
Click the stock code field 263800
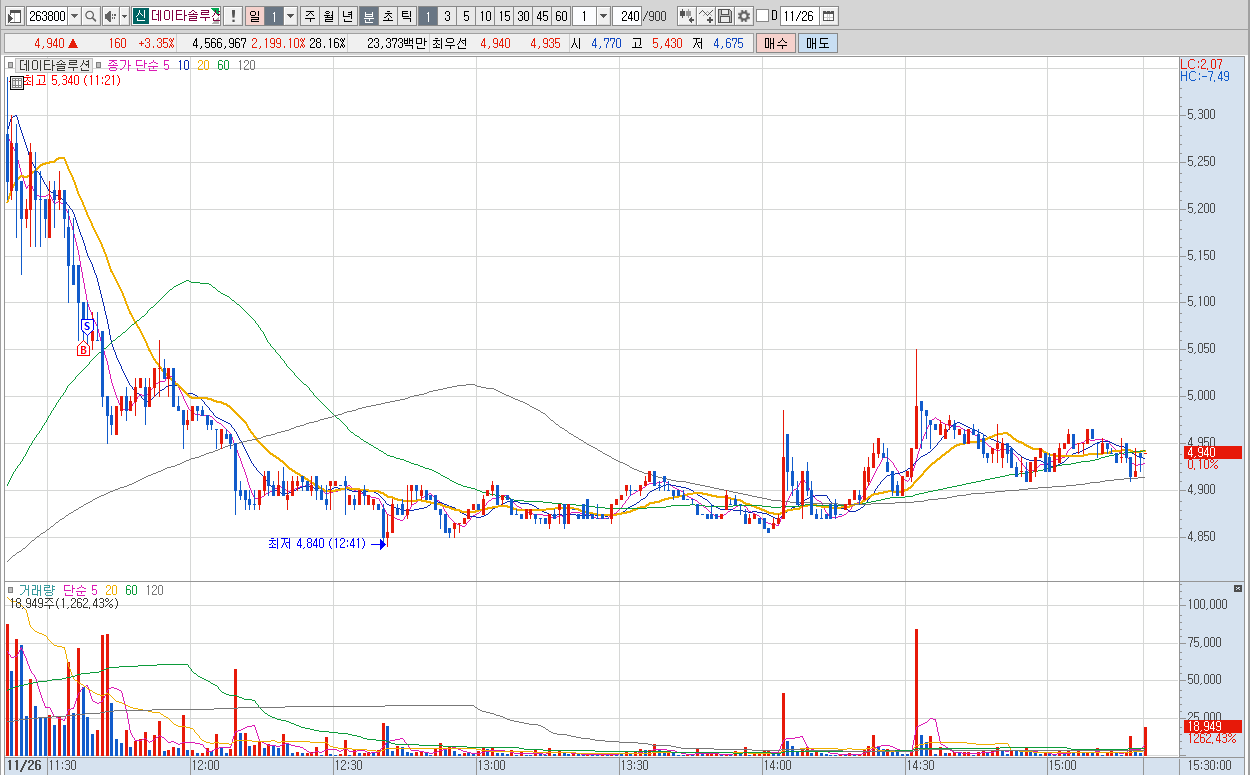46,16
